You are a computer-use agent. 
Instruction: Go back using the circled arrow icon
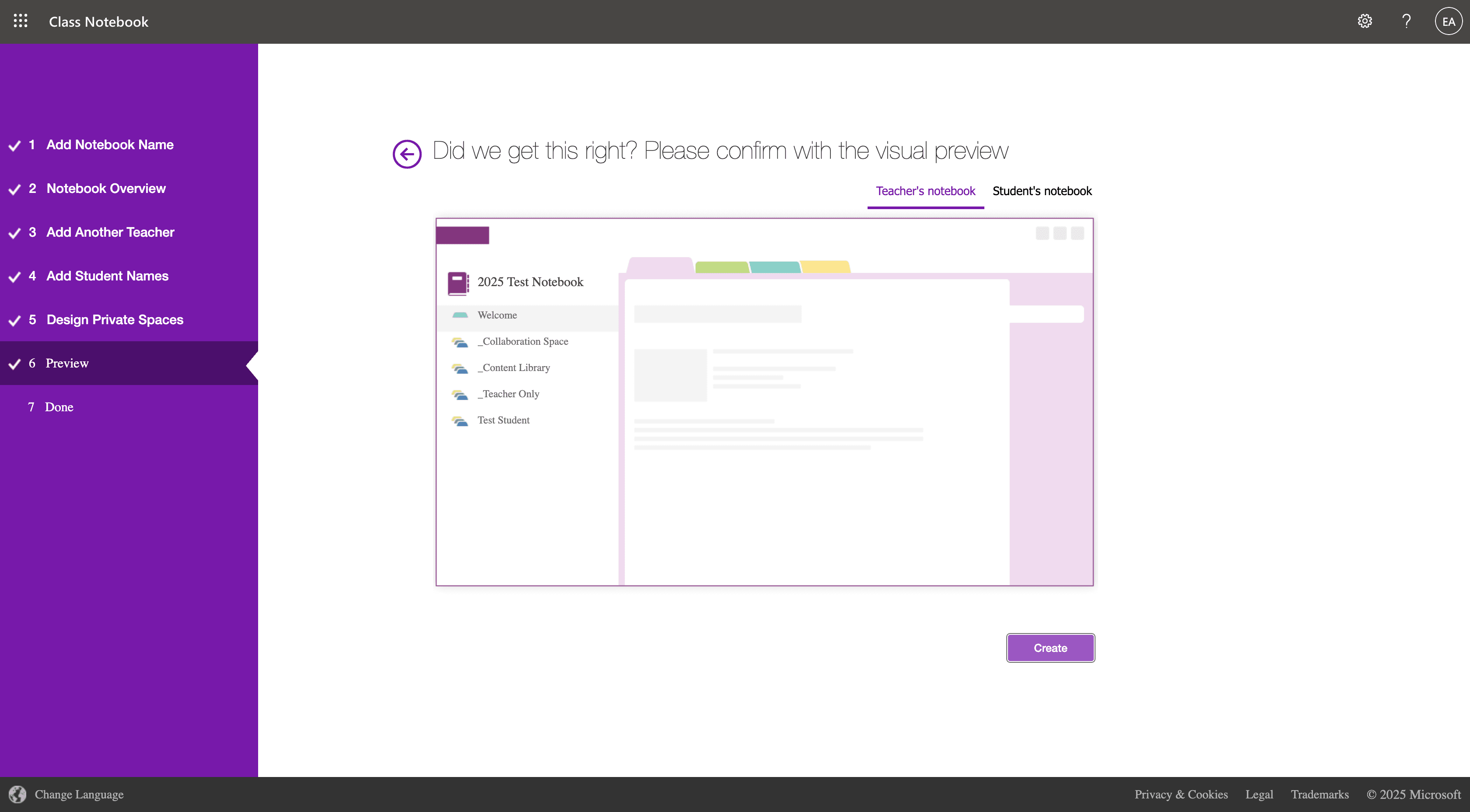407,154
